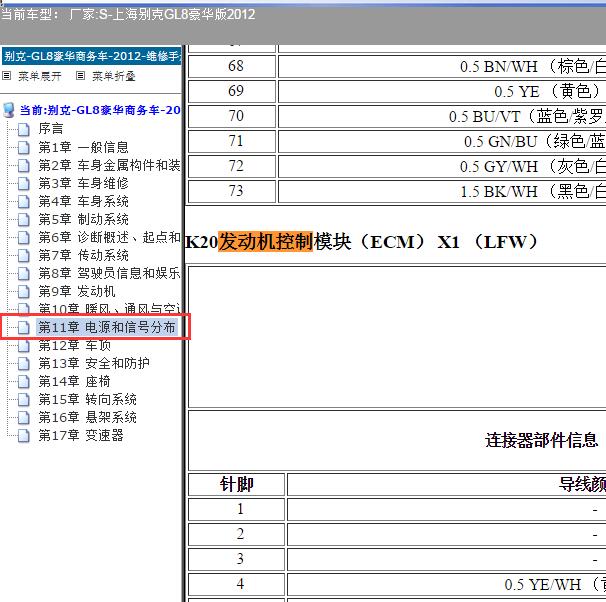Click 当前车型 vehicle model title bar
The height and width of the screenshot is (602, 606).
click(128, 15)
